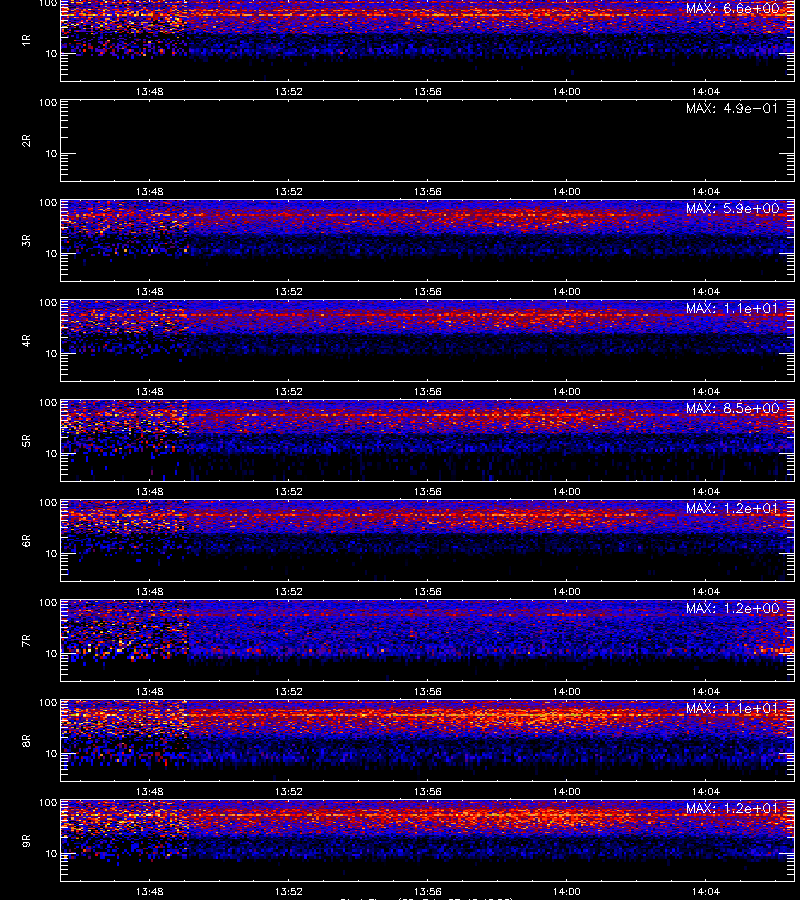The width and height of the screenshot is (800, 900).
Task: Click the 14:04 time label under panel 9R
Action: pyautogui.click(x=705, y=891)
